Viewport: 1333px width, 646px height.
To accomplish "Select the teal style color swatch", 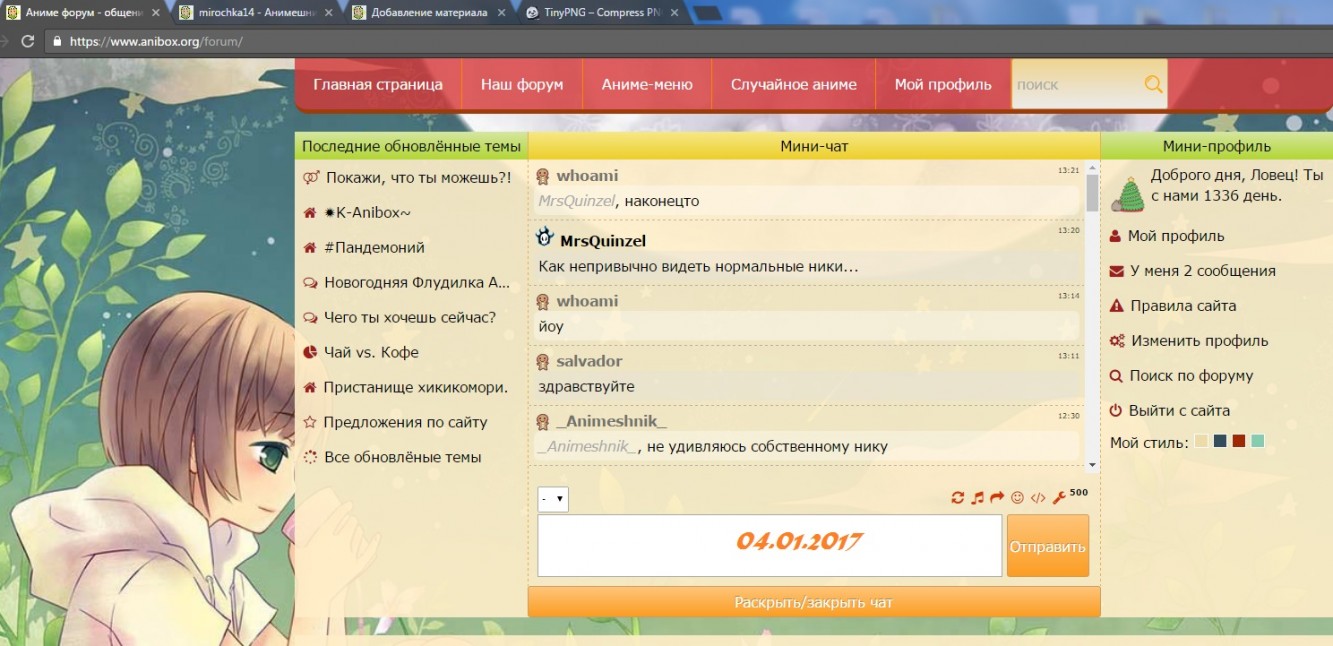I will pyautogui.click(x=1257, y=442).
